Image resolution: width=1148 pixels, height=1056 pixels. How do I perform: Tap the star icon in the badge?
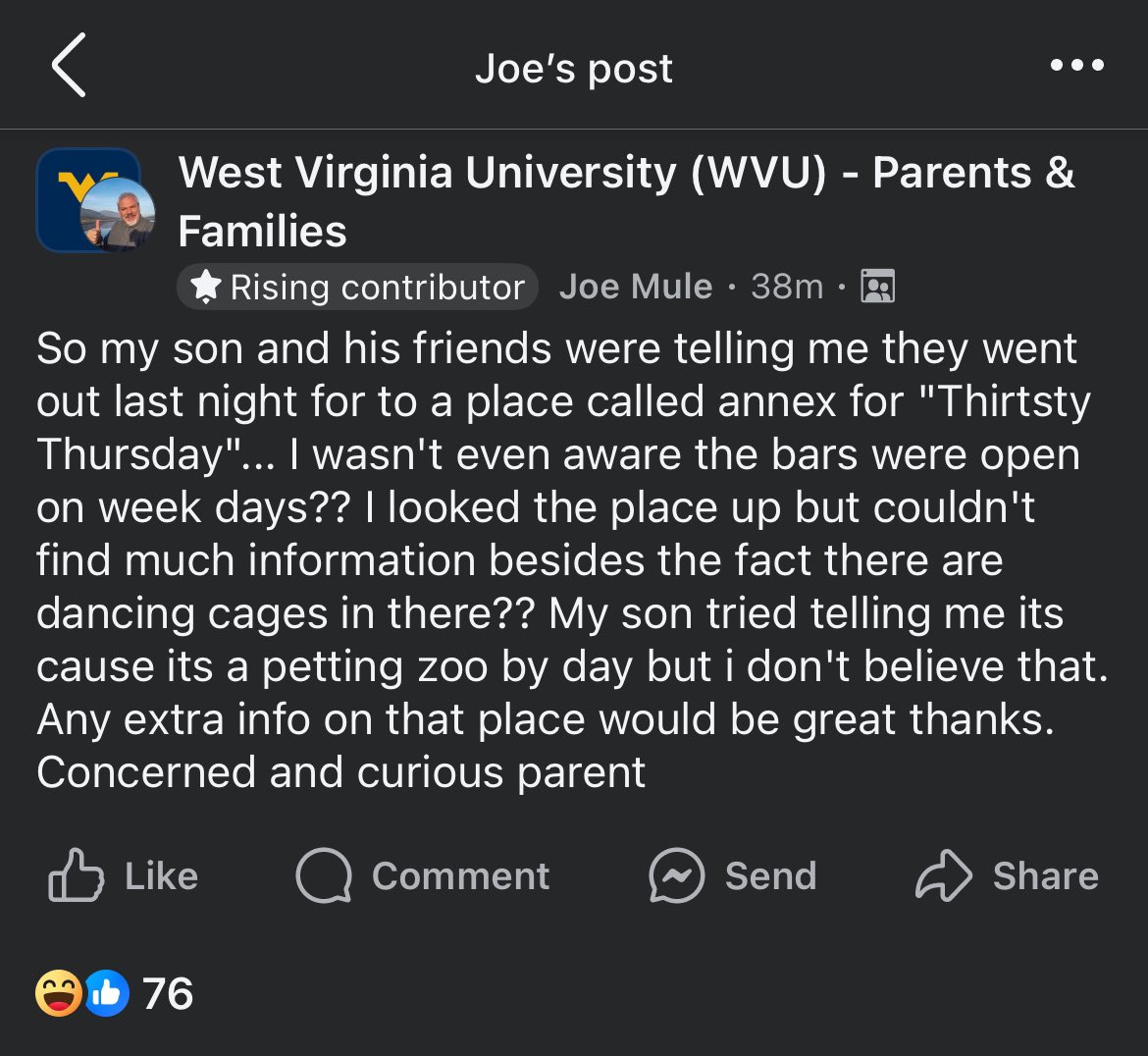(x=206, y=287)
